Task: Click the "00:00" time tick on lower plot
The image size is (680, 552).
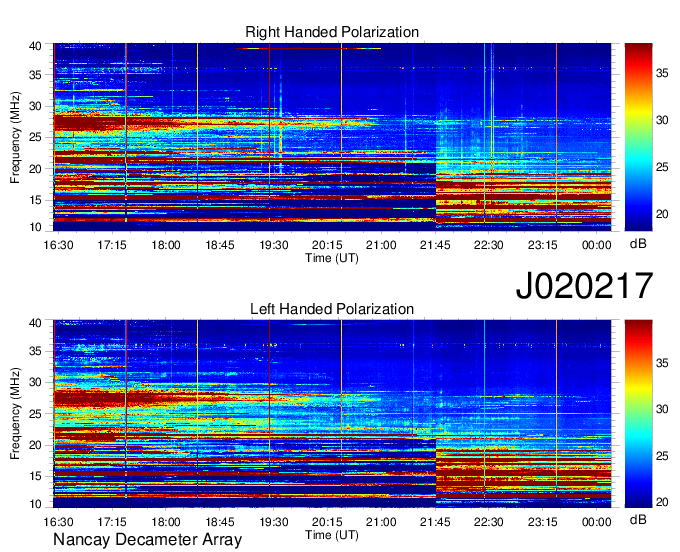Action: pos(597,522)
